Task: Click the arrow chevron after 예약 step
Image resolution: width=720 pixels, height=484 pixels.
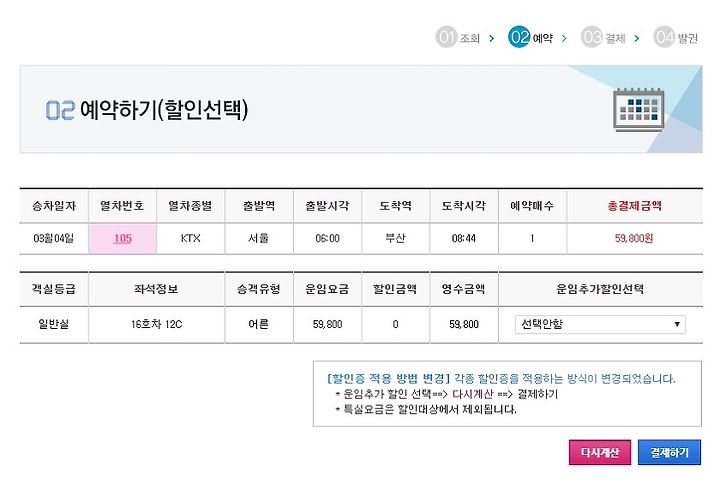Action: (564, 39)
